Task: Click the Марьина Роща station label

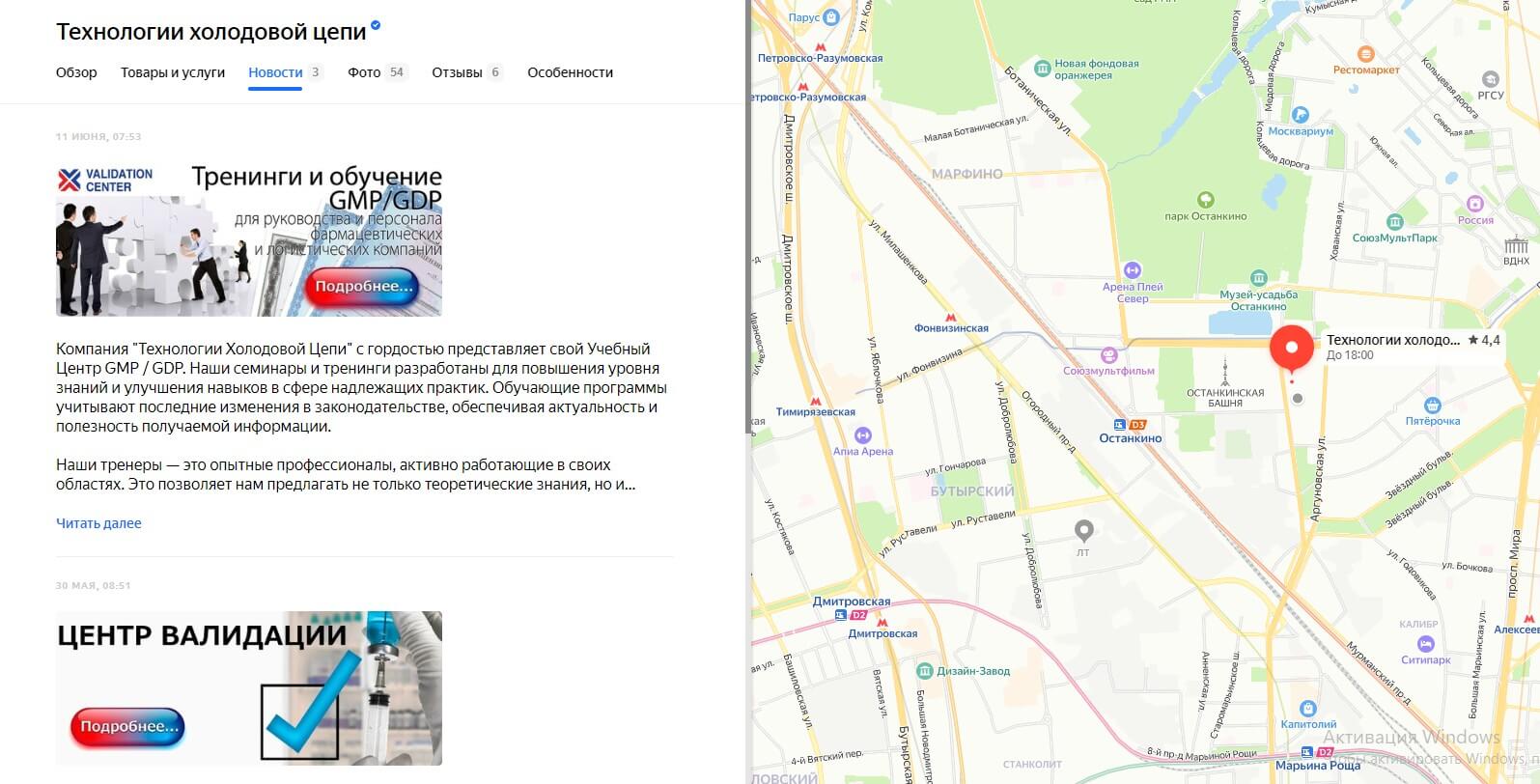Action: coord(1318,766)
